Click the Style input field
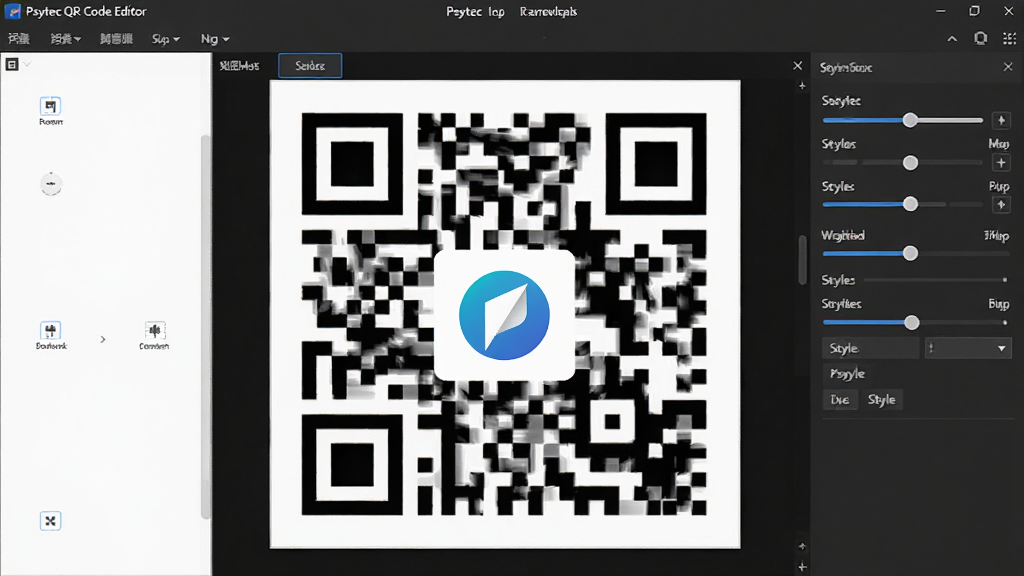1024x576 pixels. tap(871, 348)
